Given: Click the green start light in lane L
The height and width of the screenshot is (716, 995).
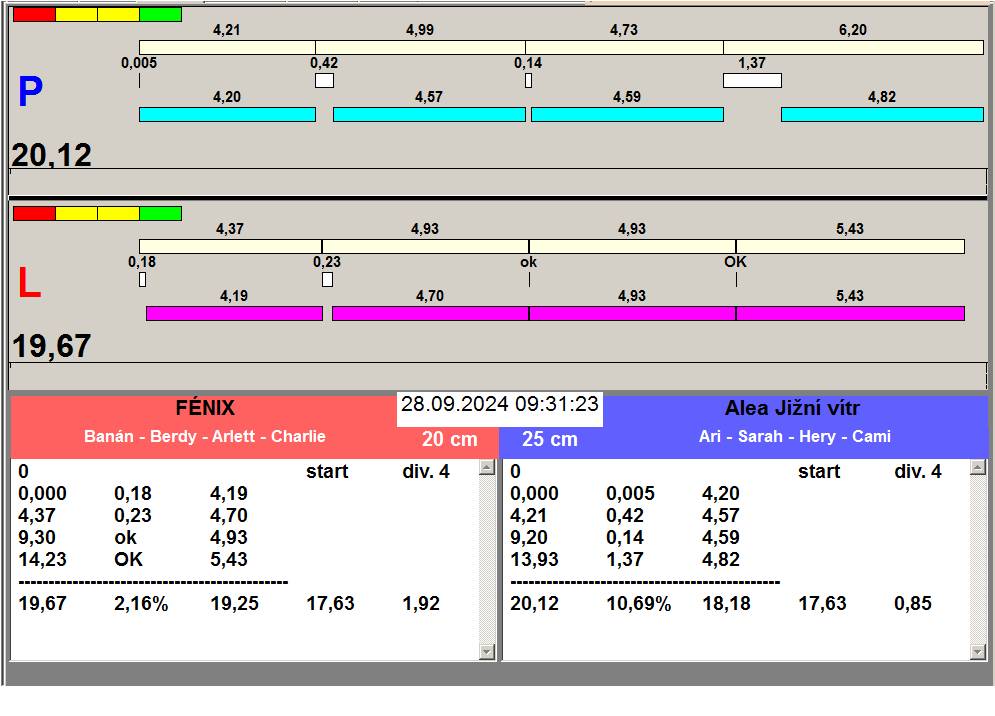Looking at the screenshot, I should click(160, 213).
